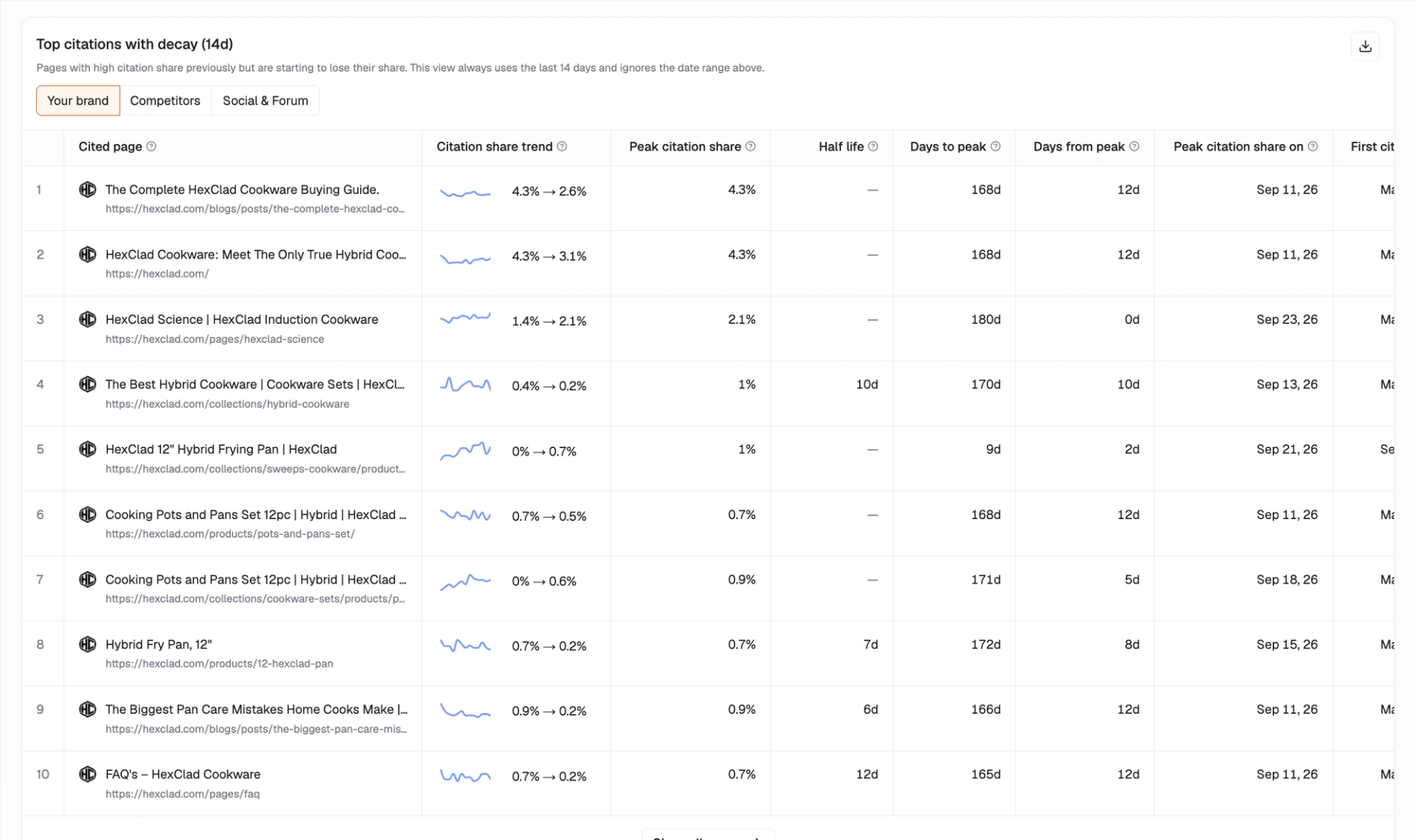Click days to peak value 9d
This screenshot has width=1416, height=840.
(993, 449)
